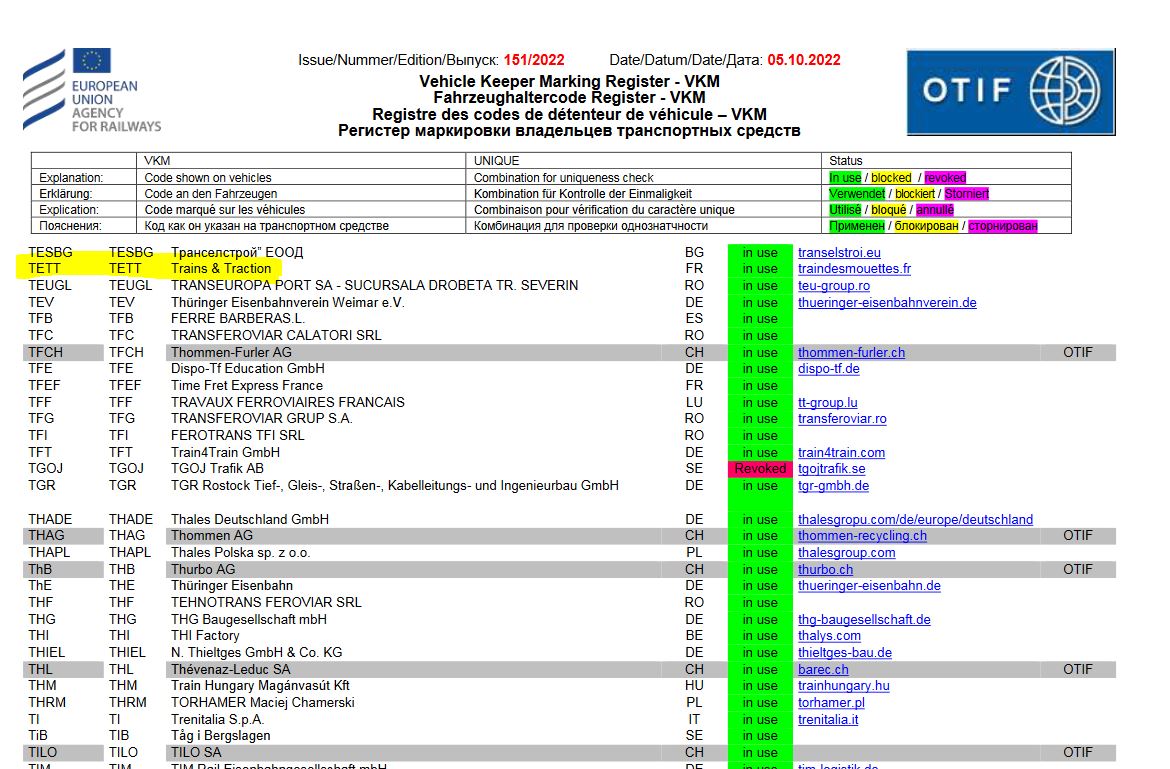Select the highlighted 'Trains & Traction' name

click(221, 269)
